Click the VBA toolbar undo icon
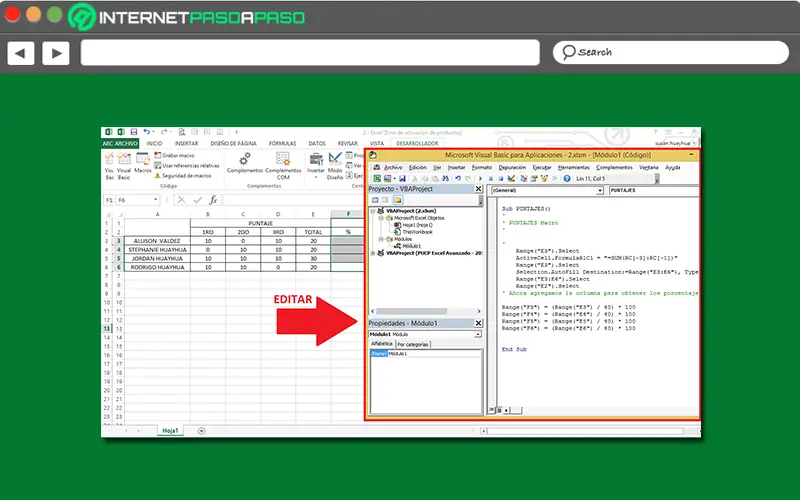 [x=458, y=179]
